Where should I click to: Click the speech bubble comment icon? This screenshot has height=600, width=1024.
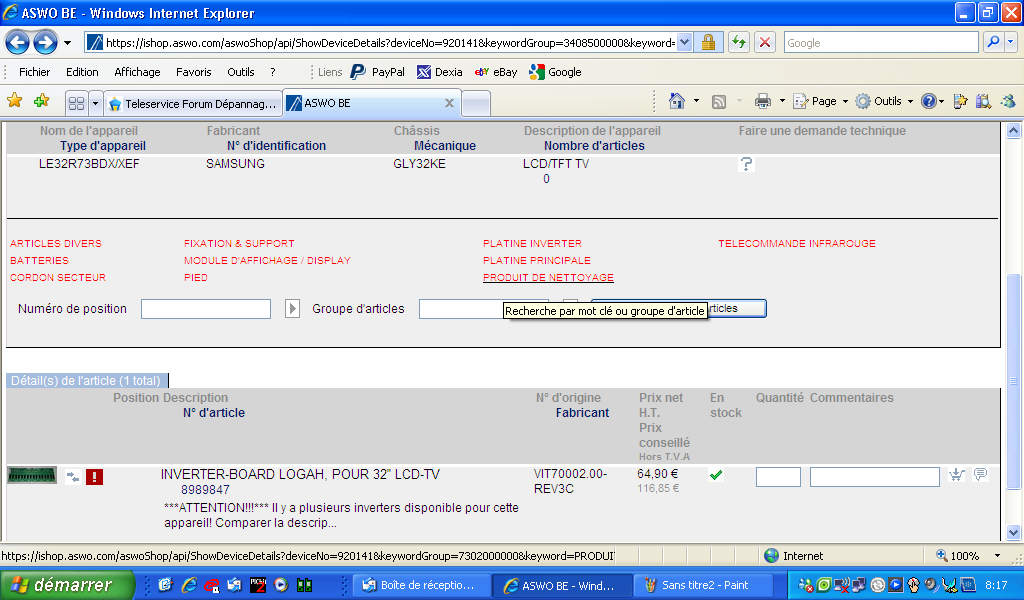pyautogui.click(x=980, y=475)
